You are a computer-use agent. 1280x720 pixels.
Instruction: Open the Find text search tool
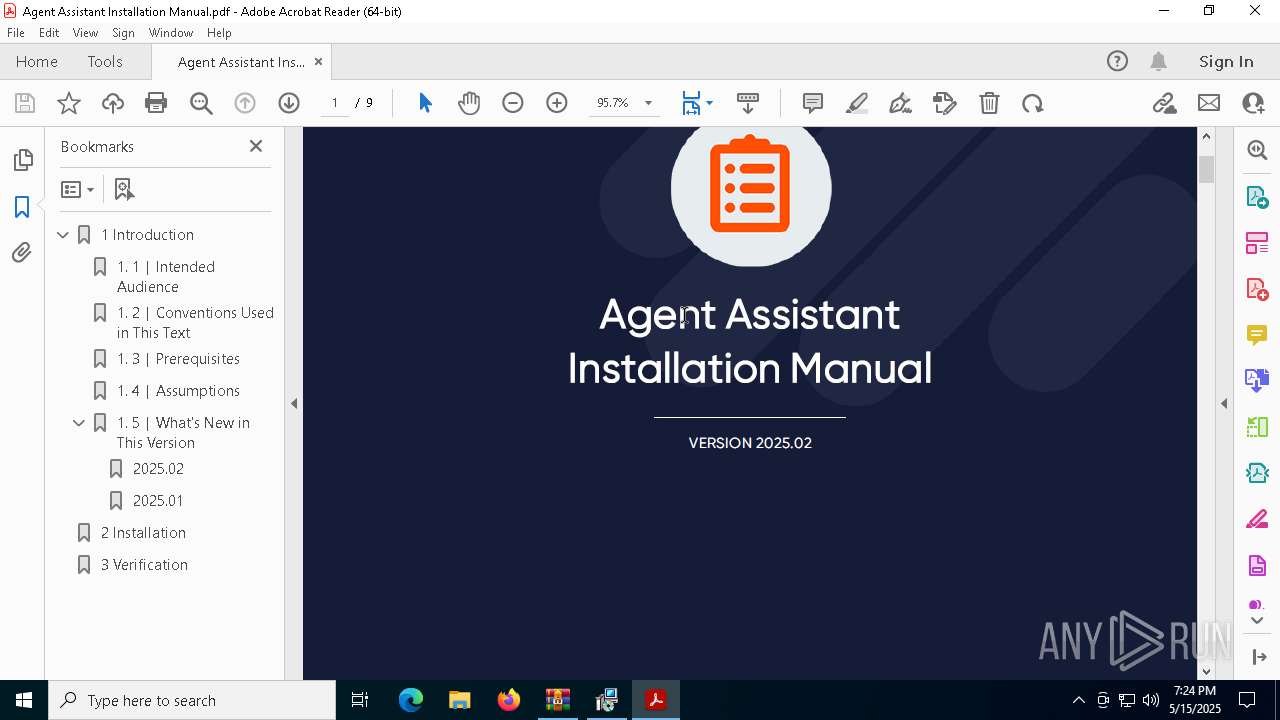201,103
